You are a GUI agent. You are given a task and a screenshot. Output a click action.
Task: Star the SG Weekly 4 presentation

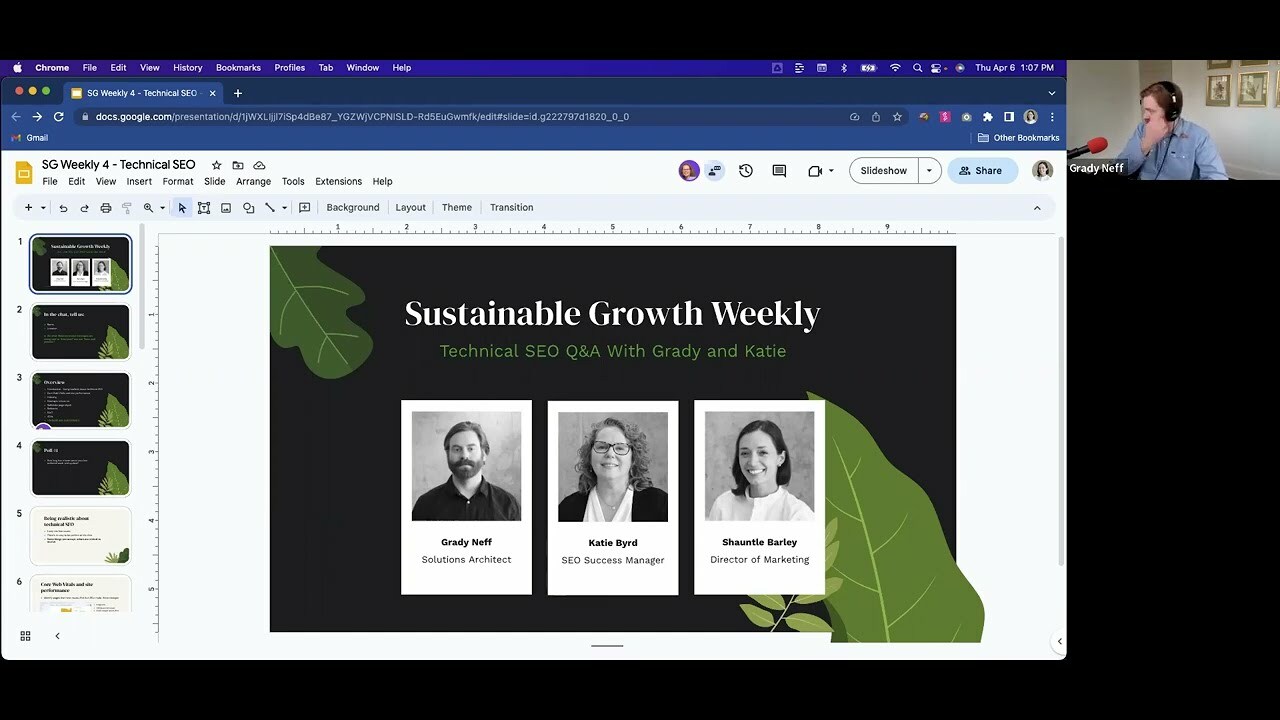[x=215, y=164]
